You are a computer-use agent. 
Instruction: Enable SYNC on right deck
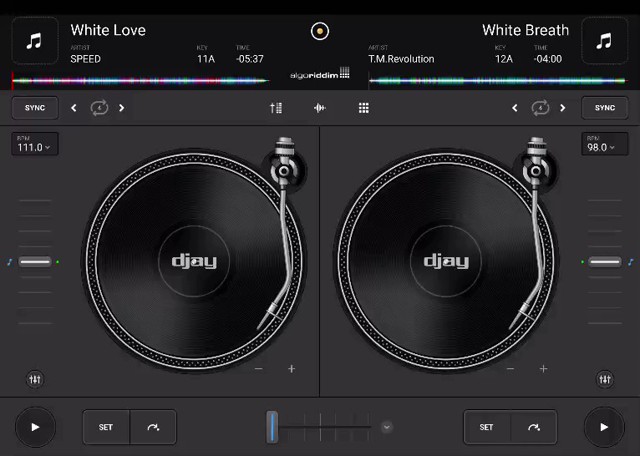[604, 108]
